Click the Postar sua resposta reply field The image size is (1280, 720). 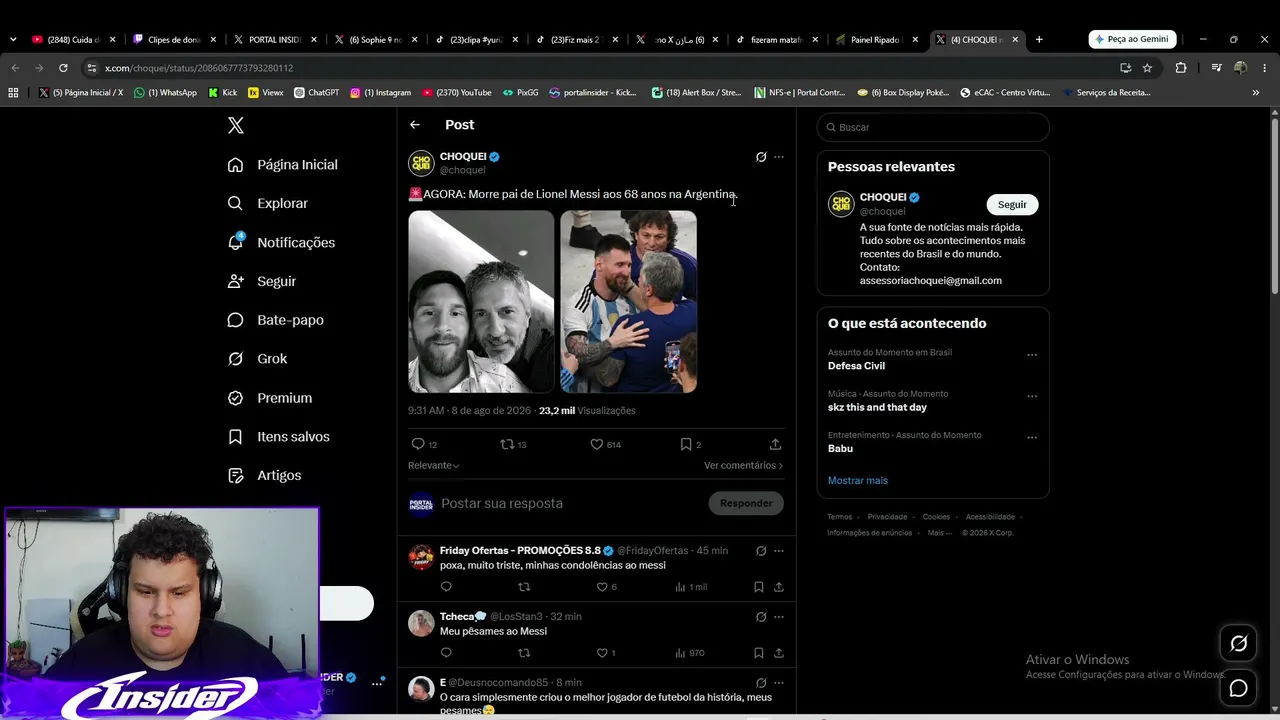coord(571,503)
